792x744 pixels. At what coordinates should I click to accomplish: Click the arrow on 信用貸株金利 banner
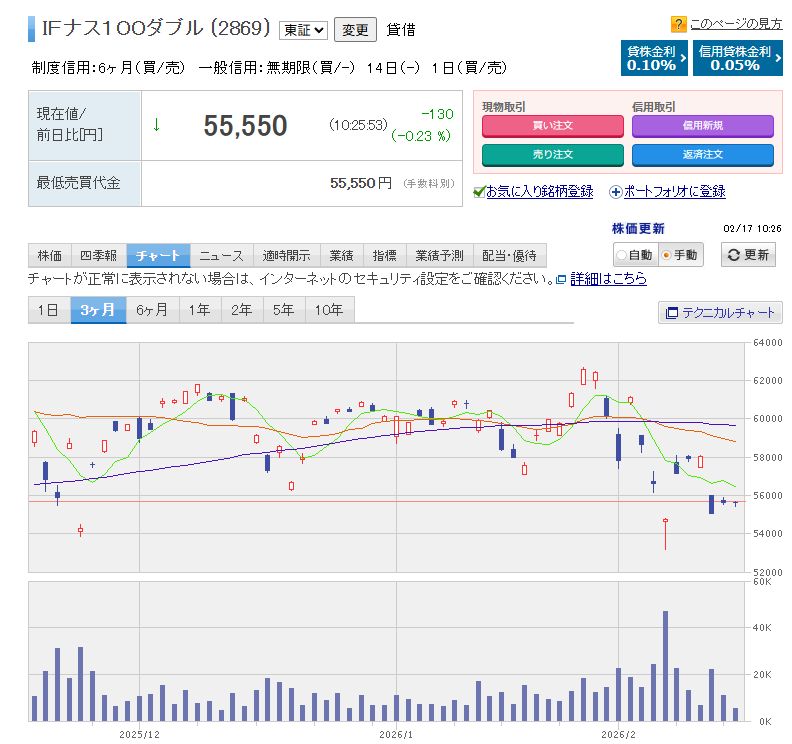[x=777, y=58]
